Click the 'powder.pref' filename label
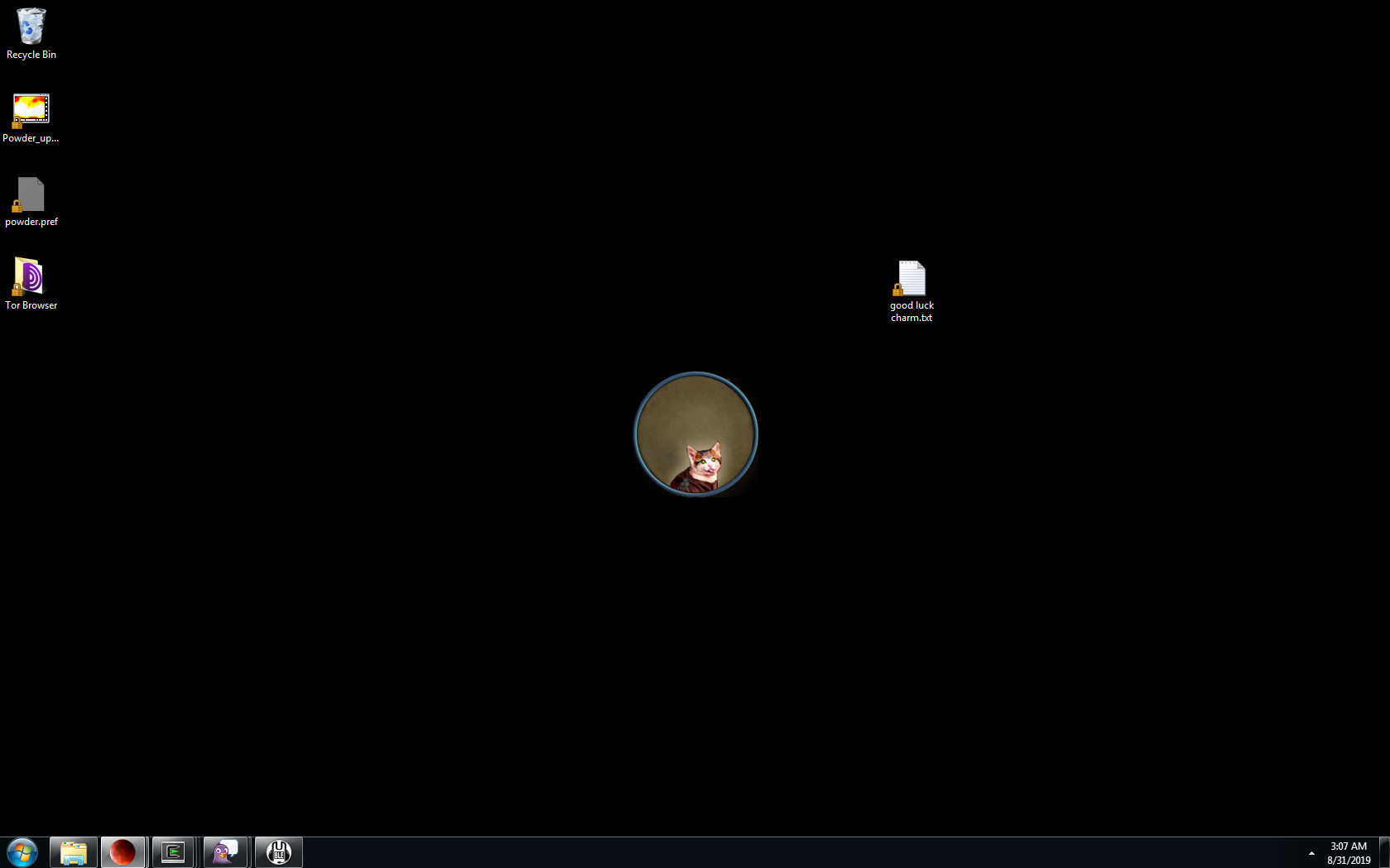The image size is (1390, 868). click(31, 222)
